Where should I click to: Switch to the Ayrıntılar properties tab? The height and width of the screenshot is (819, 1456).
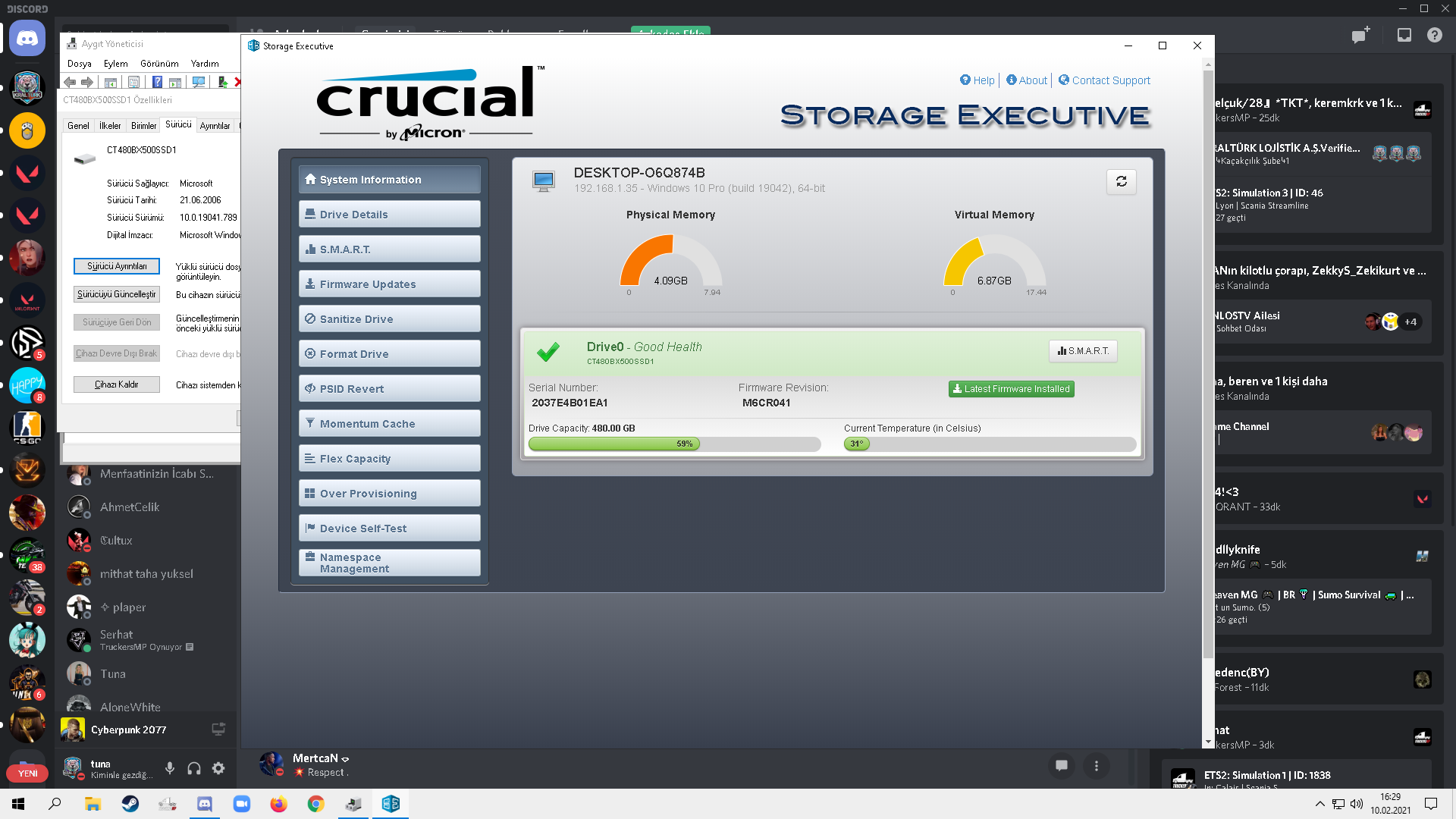[x=215, y=126]
